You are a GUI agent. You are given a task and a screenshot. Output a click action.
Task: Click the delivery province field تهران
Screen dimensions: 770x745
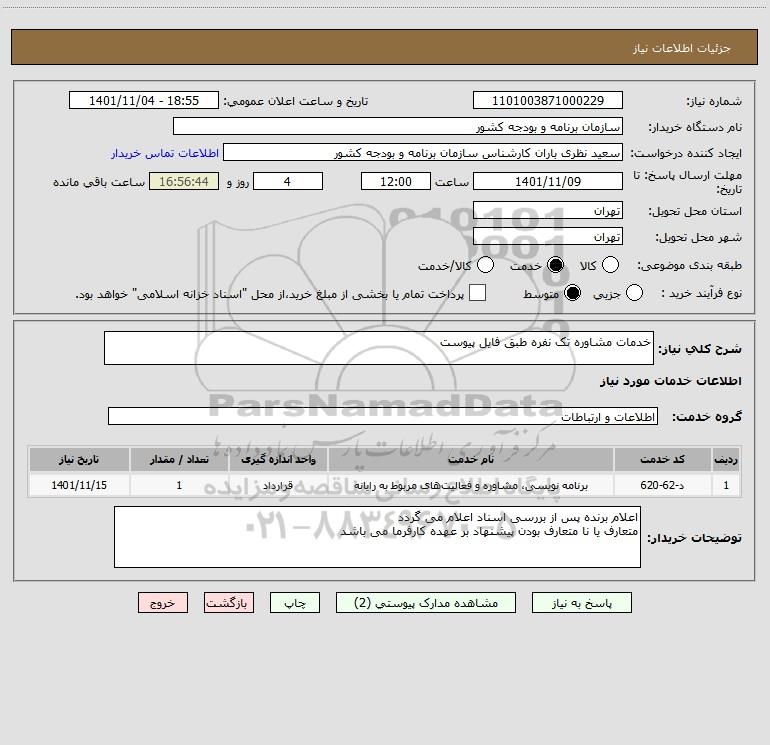coord(548,211)
